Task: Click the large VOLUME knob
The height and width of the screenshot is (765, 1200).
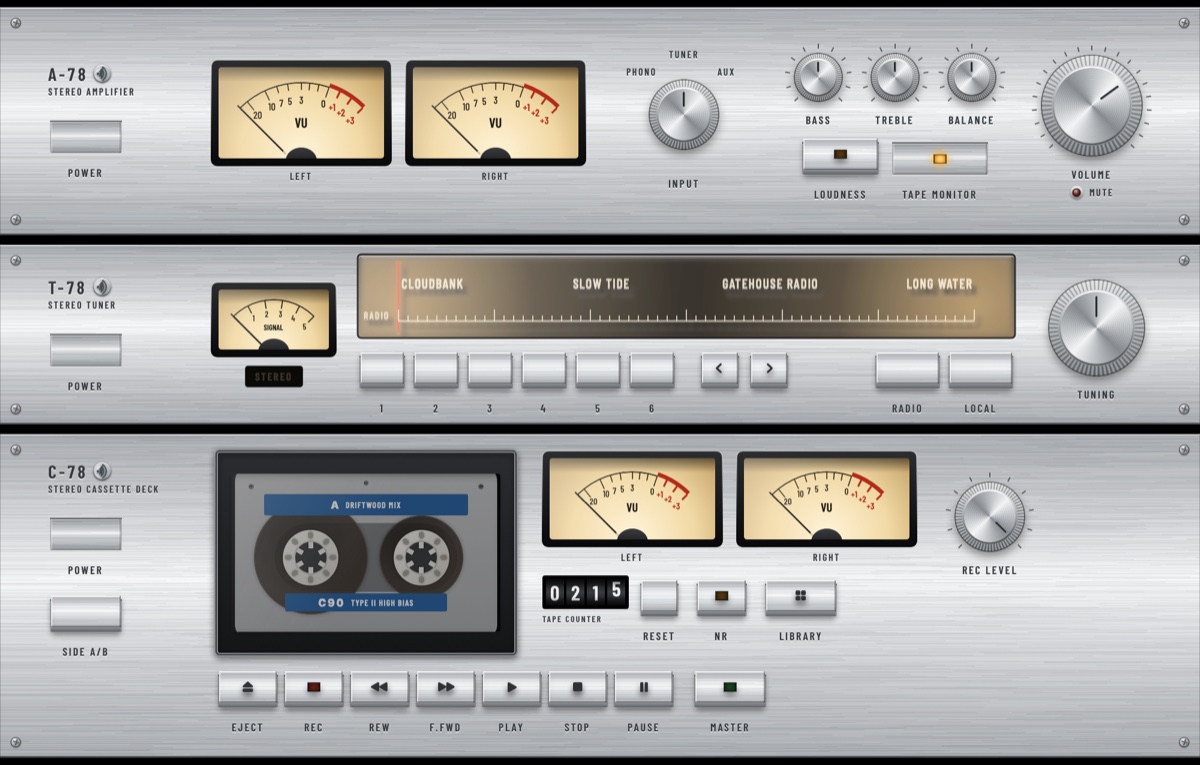Action: point(1091,105)
